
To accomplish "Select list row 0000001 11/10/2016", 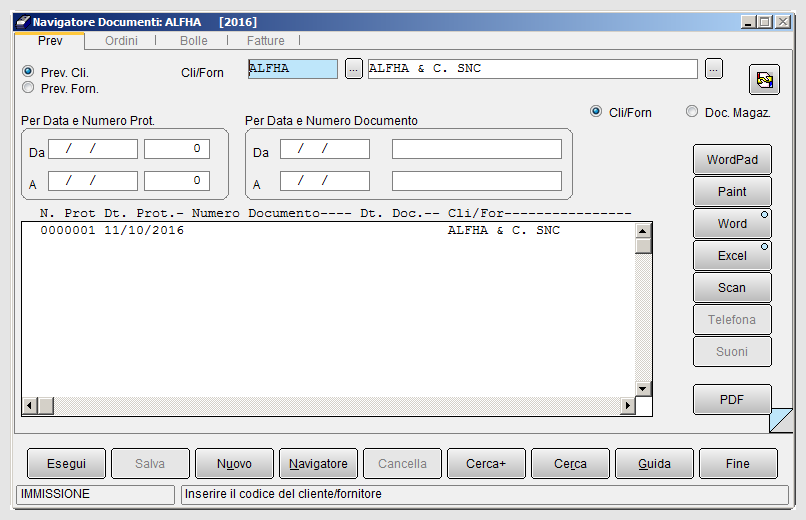I will pyautogui.click(x=328, y=230).
